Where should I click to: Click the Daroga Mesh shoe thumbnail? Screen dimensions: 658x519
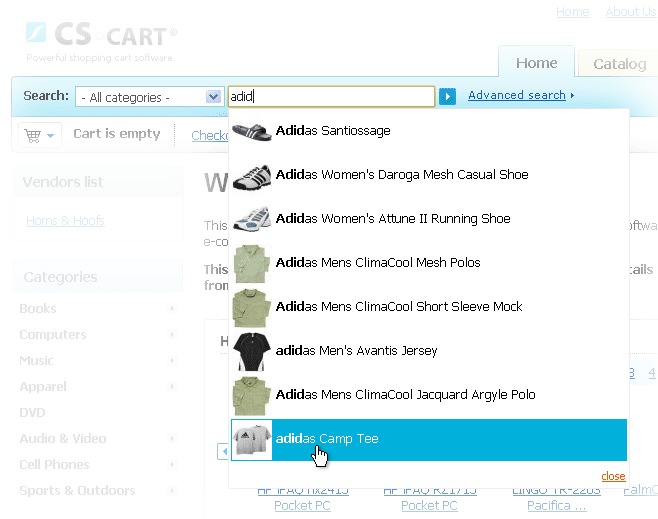252,177
